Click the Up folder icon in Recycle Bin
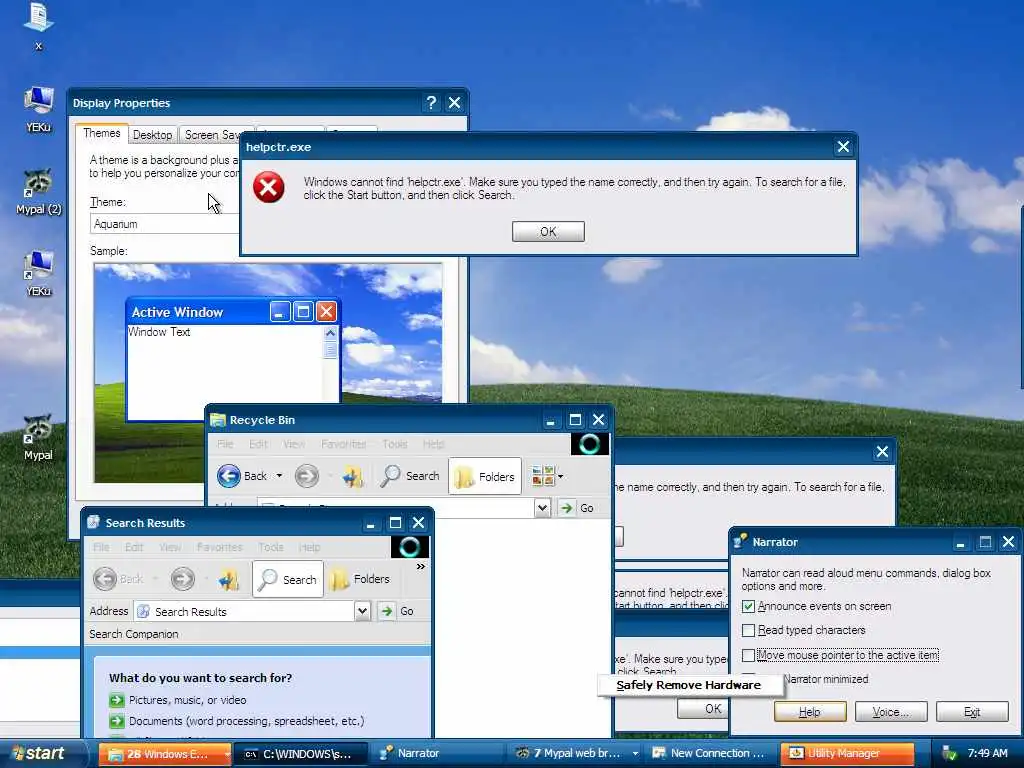Screen dimensions: 1024x768 353,477
